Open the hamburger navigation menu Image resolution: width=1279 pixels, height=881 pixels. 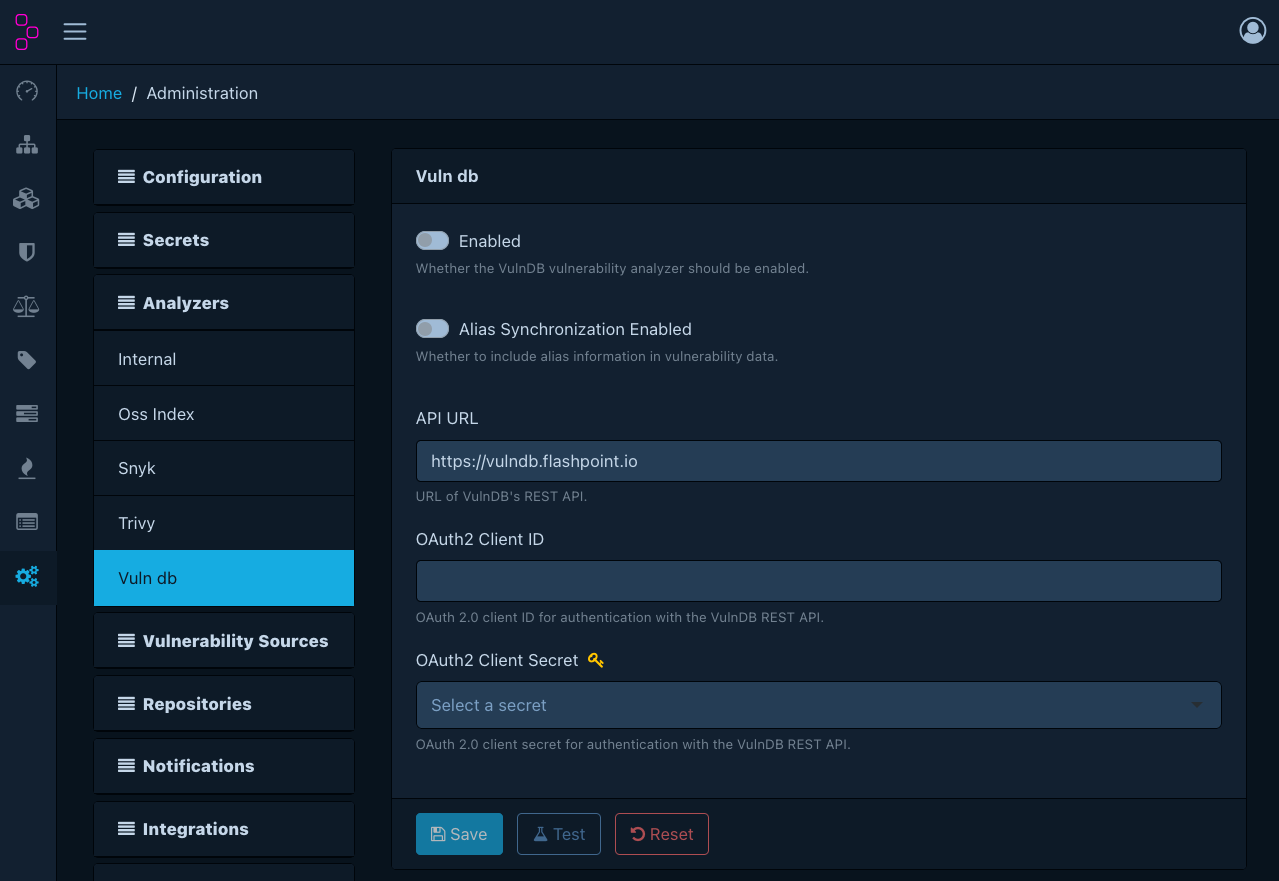(75, 31)
